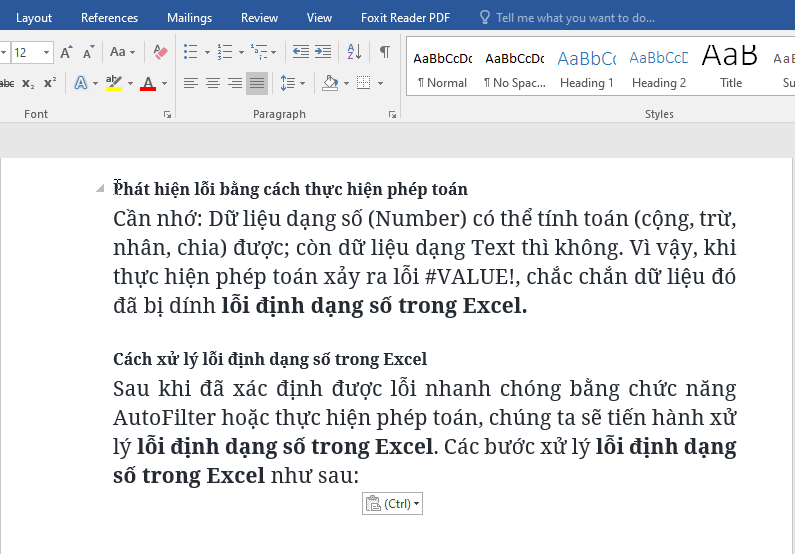The height and width of the screenshot is (554, 795).
Task: Align text left
Action: click(191, 83)
